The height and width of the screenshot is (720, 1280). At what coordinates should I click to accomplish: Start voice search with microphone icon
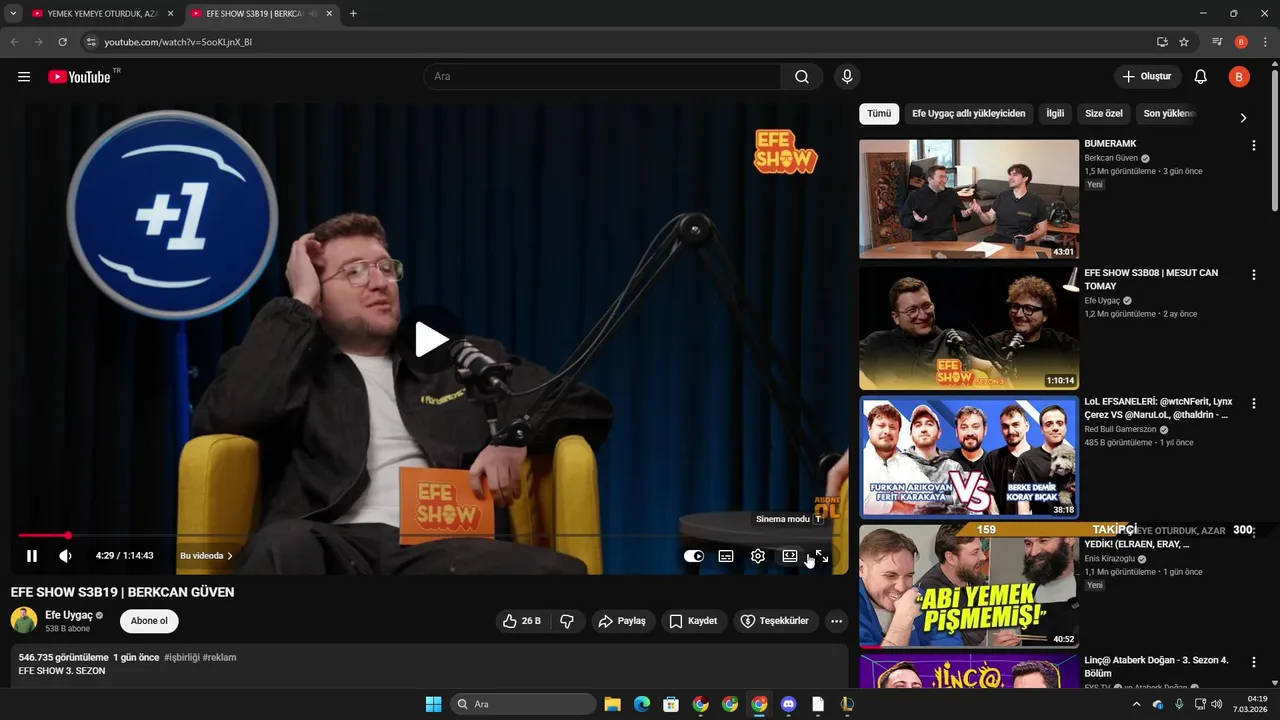click(847, 77)
